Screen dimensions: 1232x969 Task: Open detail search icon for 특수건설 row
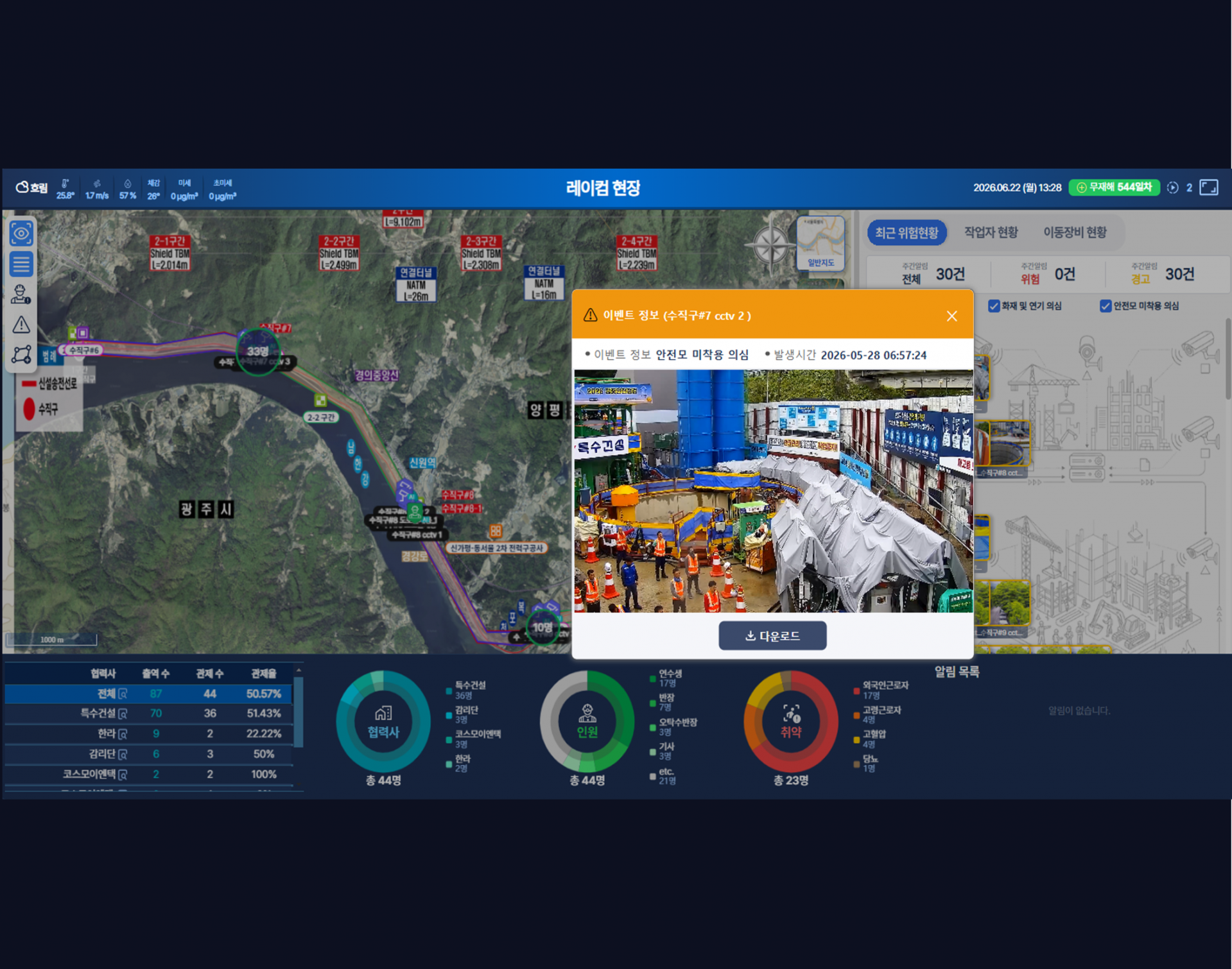point(123,714)
